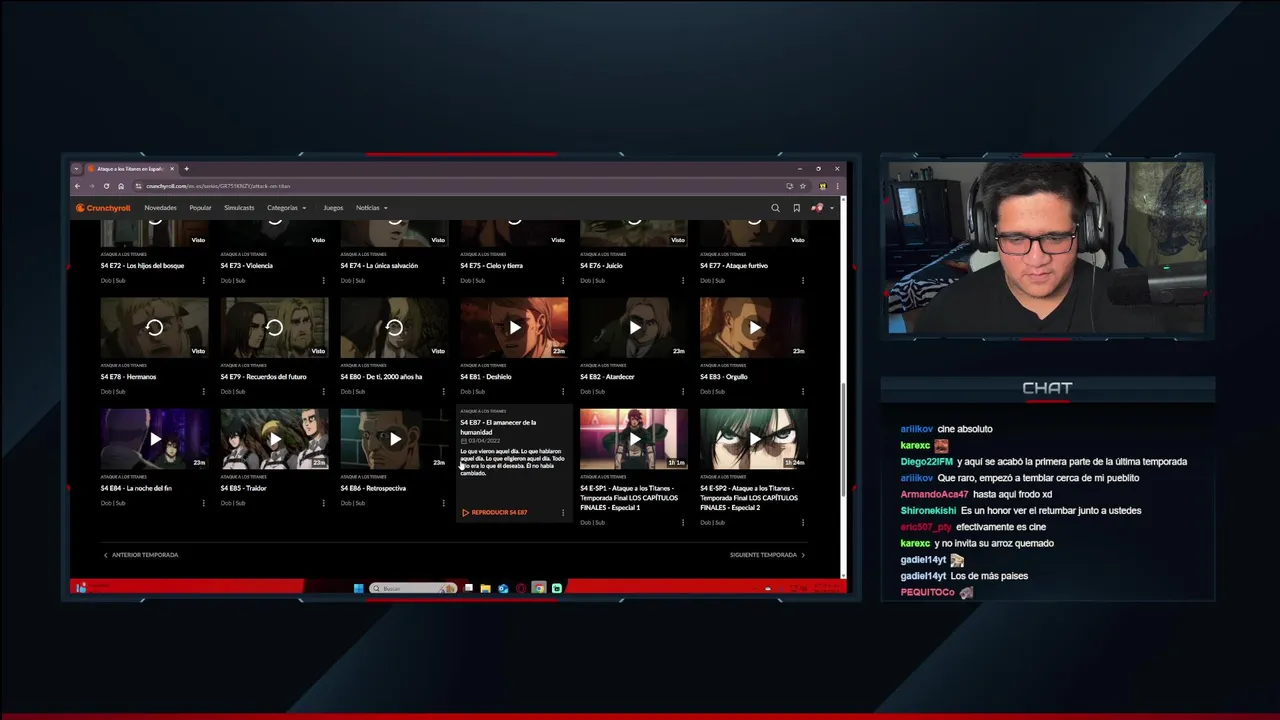Open the Popular menu item
This screenshot has height=720, width=1280.
[200, 208]
